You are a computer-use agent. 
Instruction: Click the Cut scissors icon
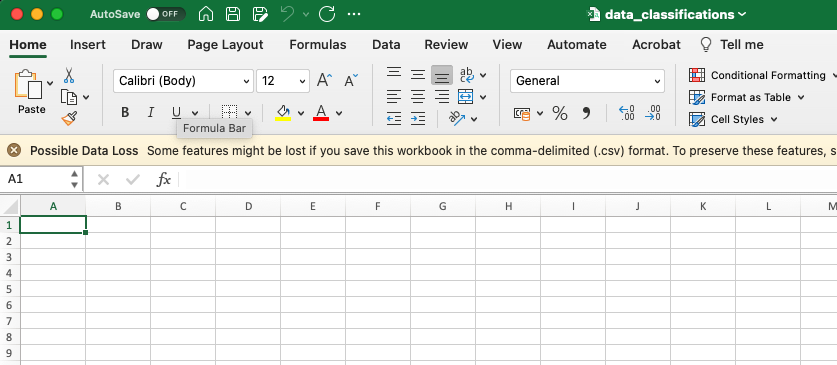(x=69, y=75)
